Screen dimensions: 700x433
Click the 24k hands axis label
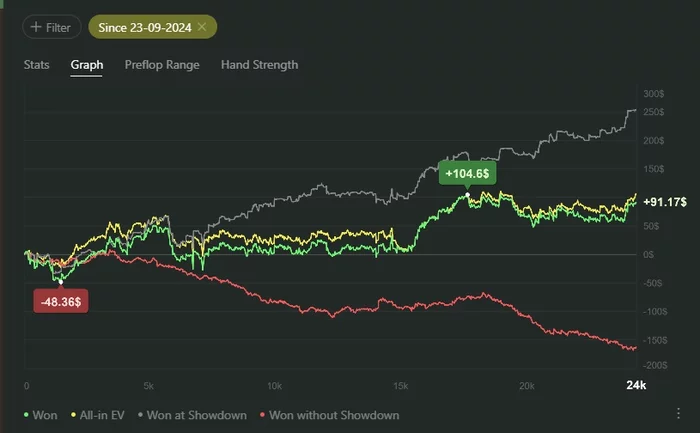coord(636,386)
